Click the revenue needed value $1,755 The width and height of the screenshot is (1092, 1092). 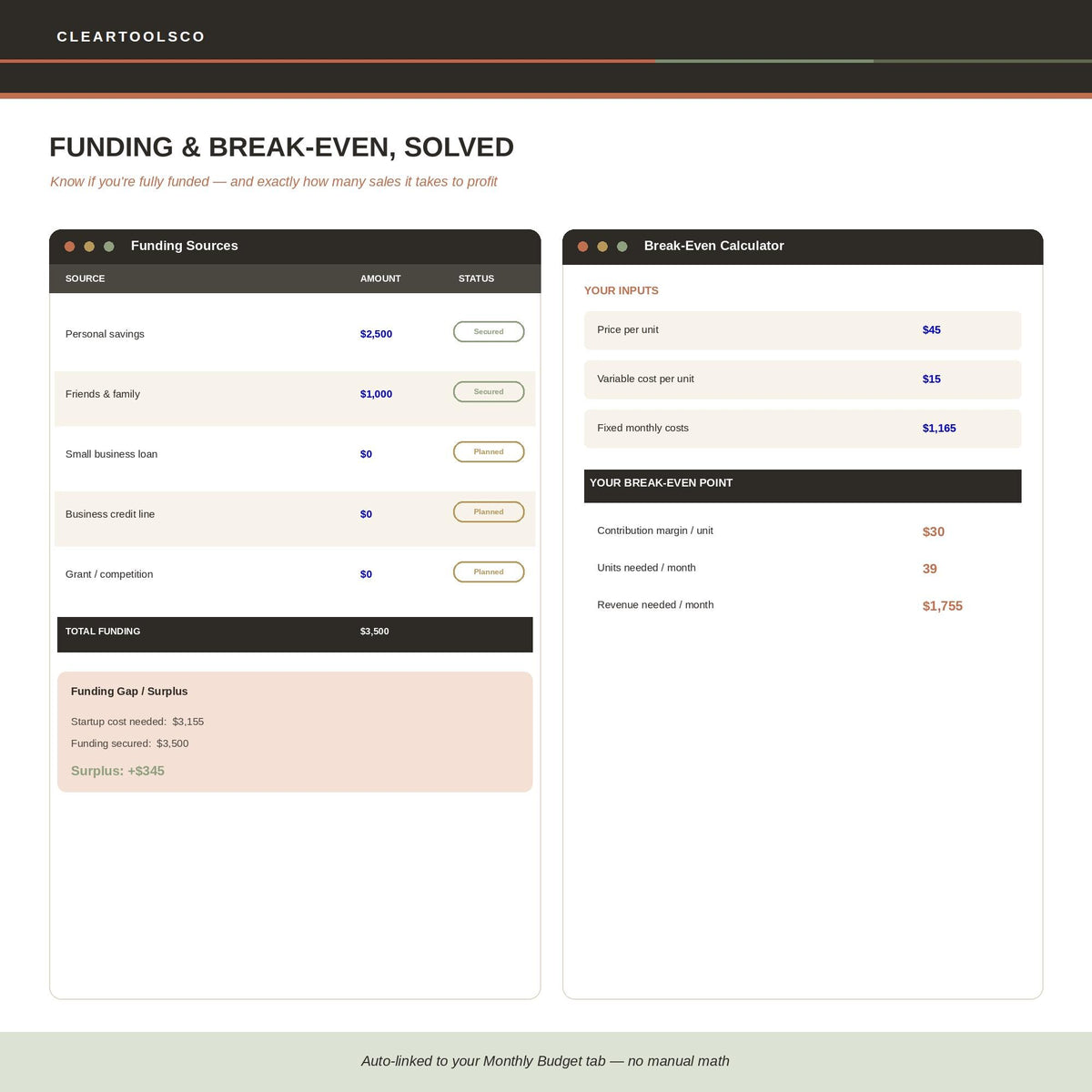[x=943, y=607]
